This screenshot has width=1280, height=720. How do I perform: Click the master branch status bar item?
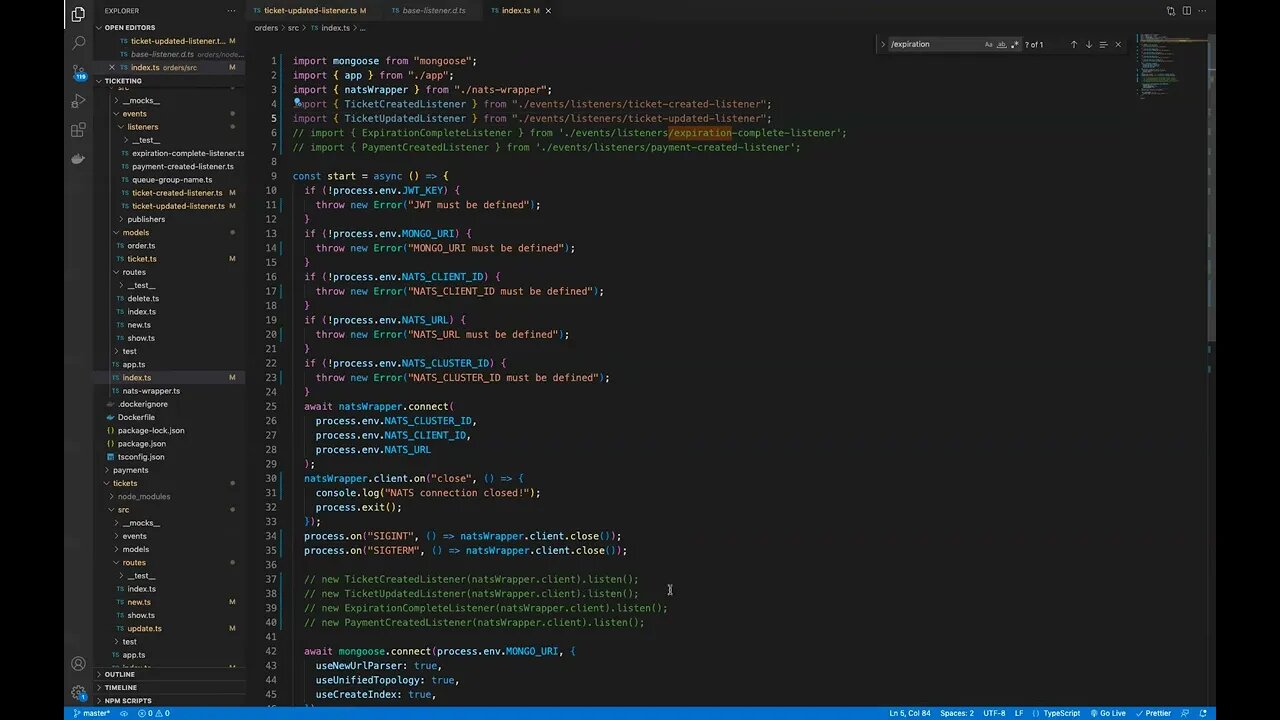pyautogui.click(x=91, y=713)
